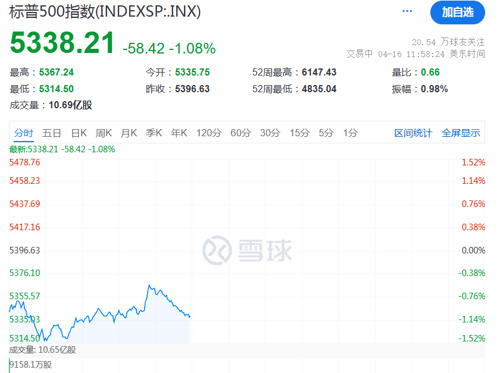
Task: Select the 日K chart tab
Action: point(79,133)
